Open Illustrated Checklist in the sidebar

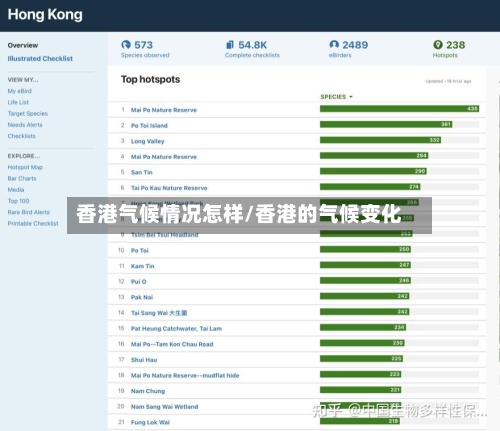(40, 59)
